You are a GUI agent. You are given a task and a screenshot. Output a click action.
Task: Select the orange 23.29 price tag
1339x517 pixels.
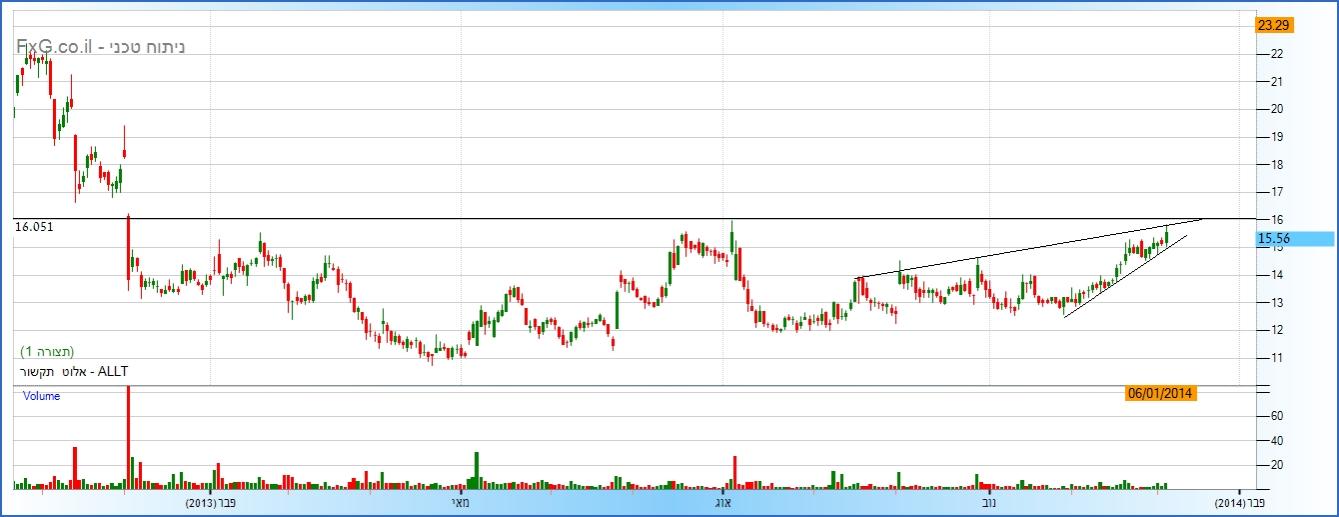coord(1273,25)
